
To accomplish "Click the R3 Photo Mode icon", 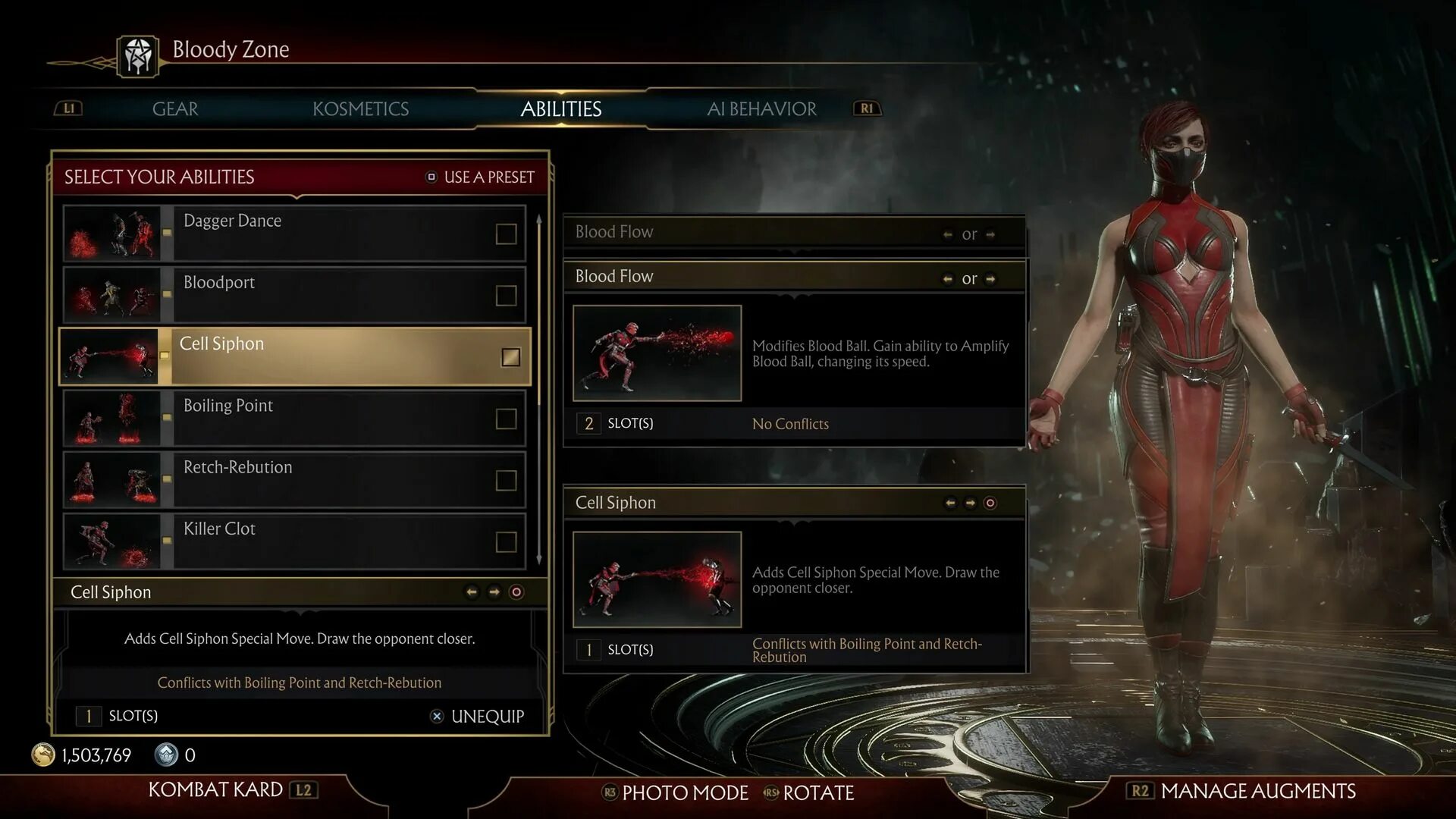I will 610,792.
